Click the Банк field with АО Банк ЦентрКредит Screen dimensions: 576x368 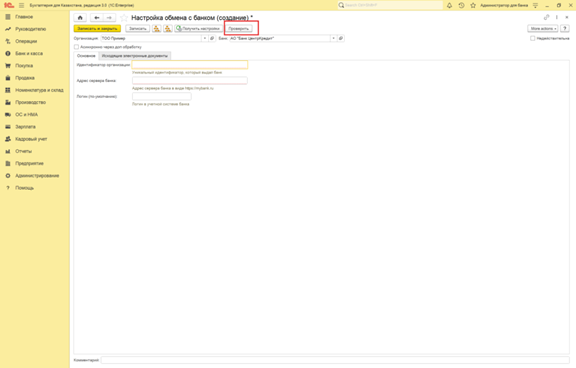pyautogui.click(x=280, y=38)
